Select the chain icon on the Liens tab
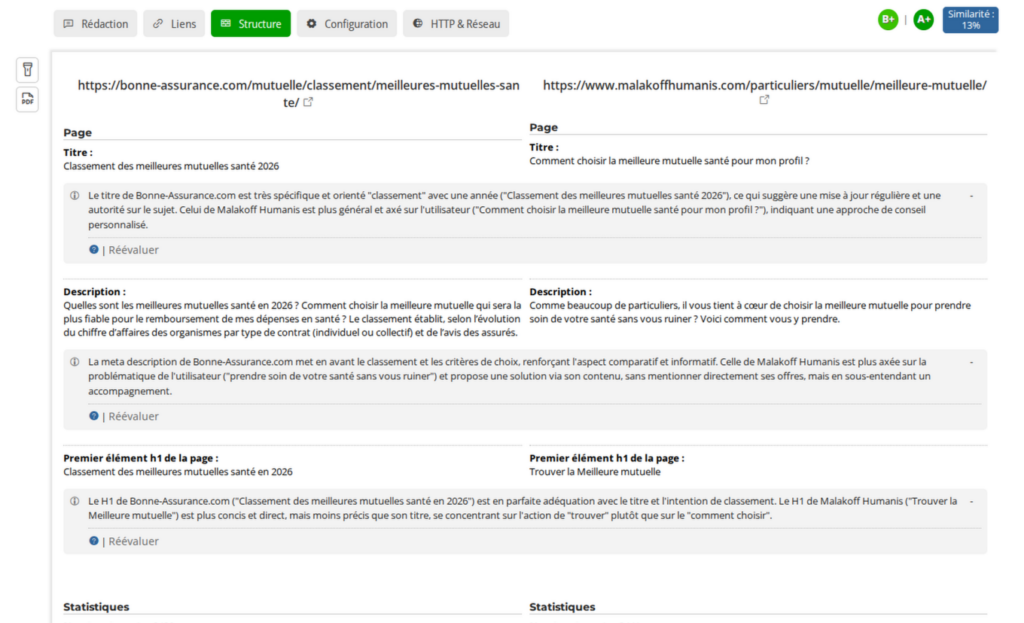 tap(157, 23)
